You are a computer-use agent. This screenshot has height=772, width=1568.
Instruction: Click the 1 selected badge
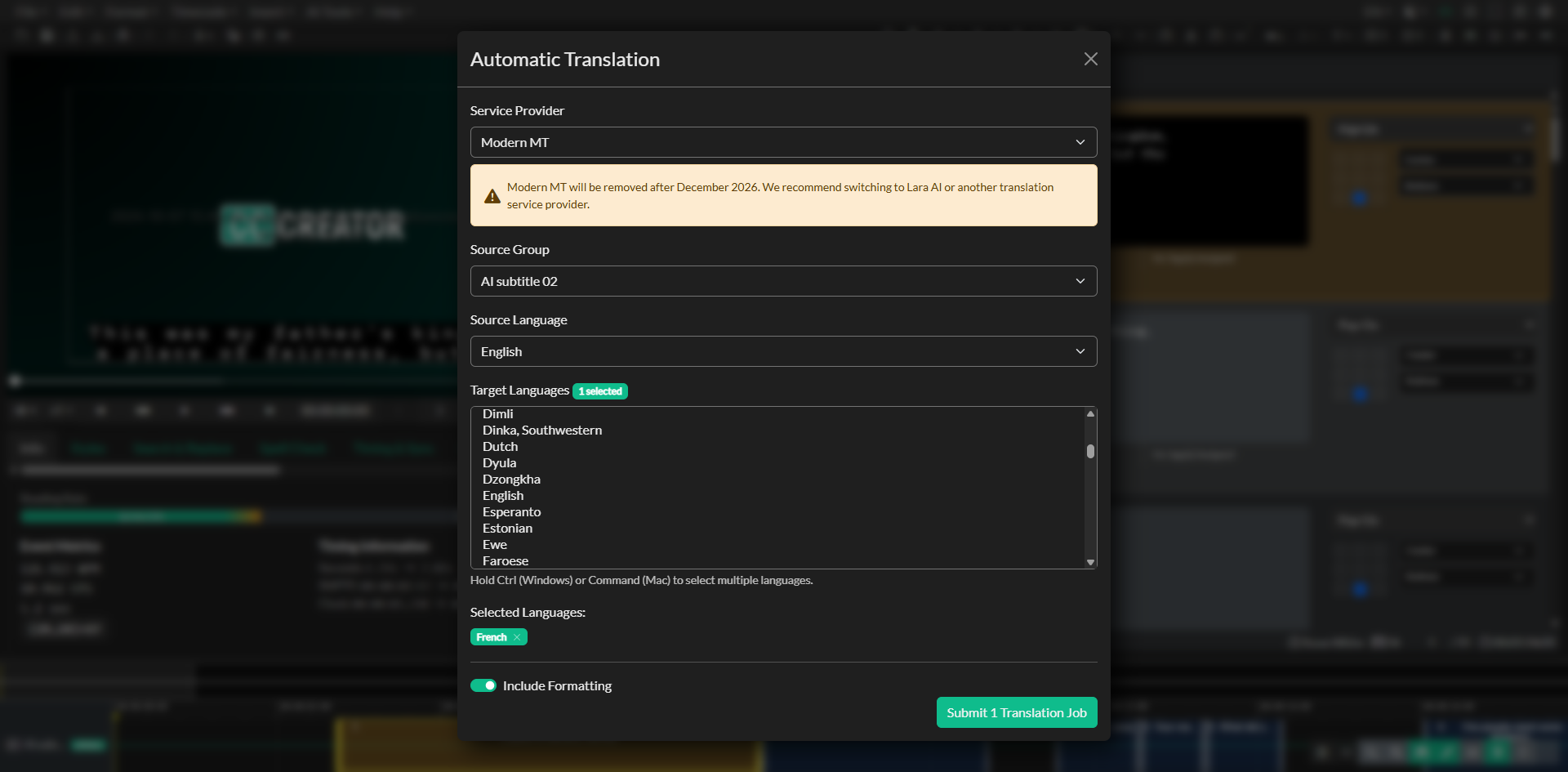point(600,391)
